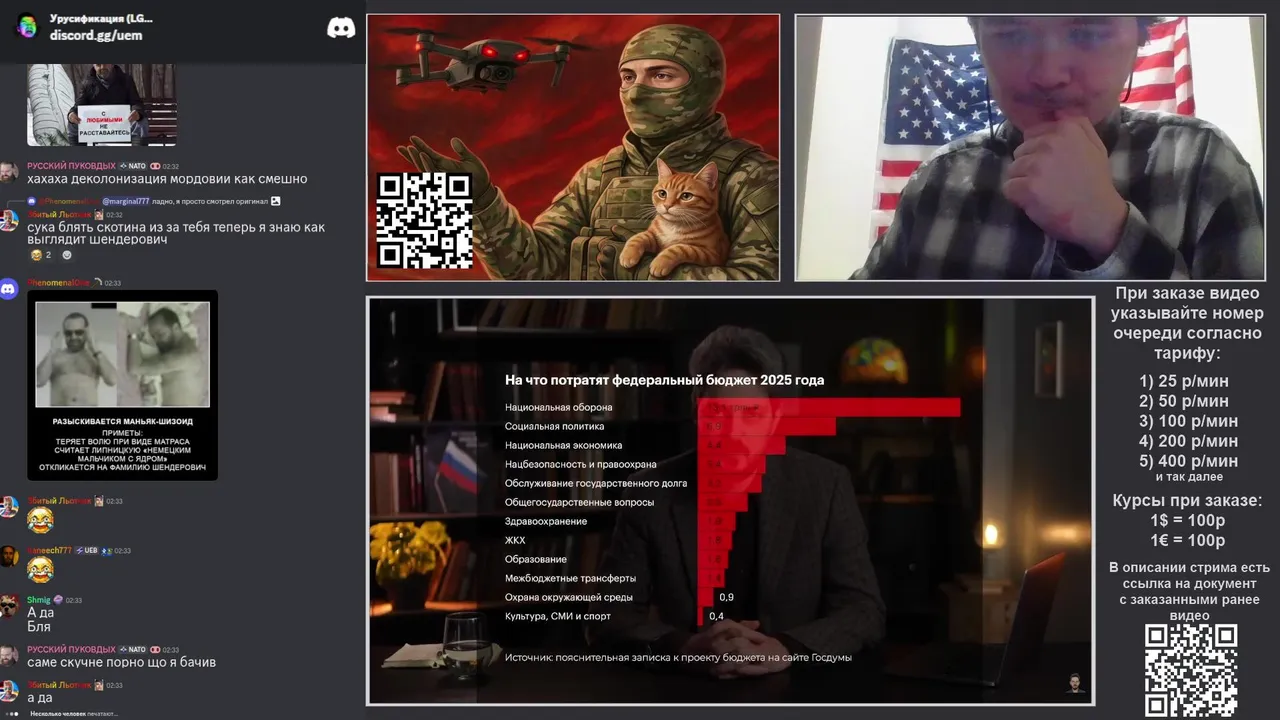Click the source note mentioning сайте Госдумы

(x=678, y=657)
